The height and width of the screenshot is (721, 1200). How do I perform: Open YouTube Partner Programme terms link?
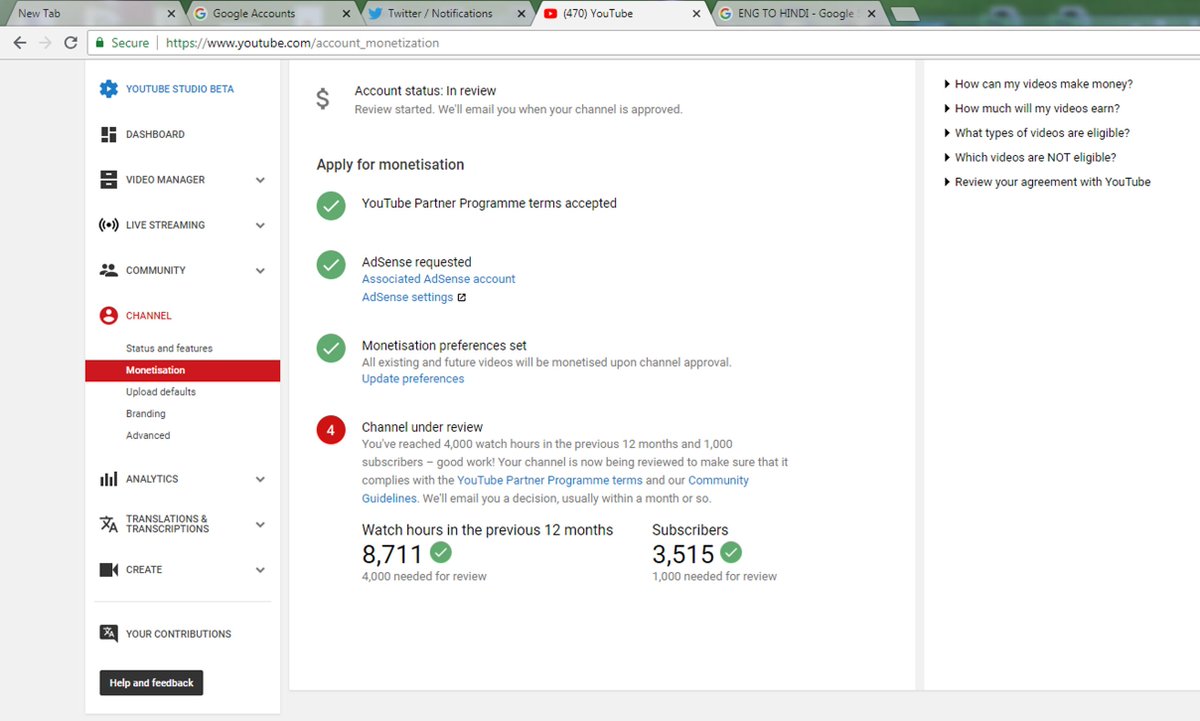pos(550,481)
